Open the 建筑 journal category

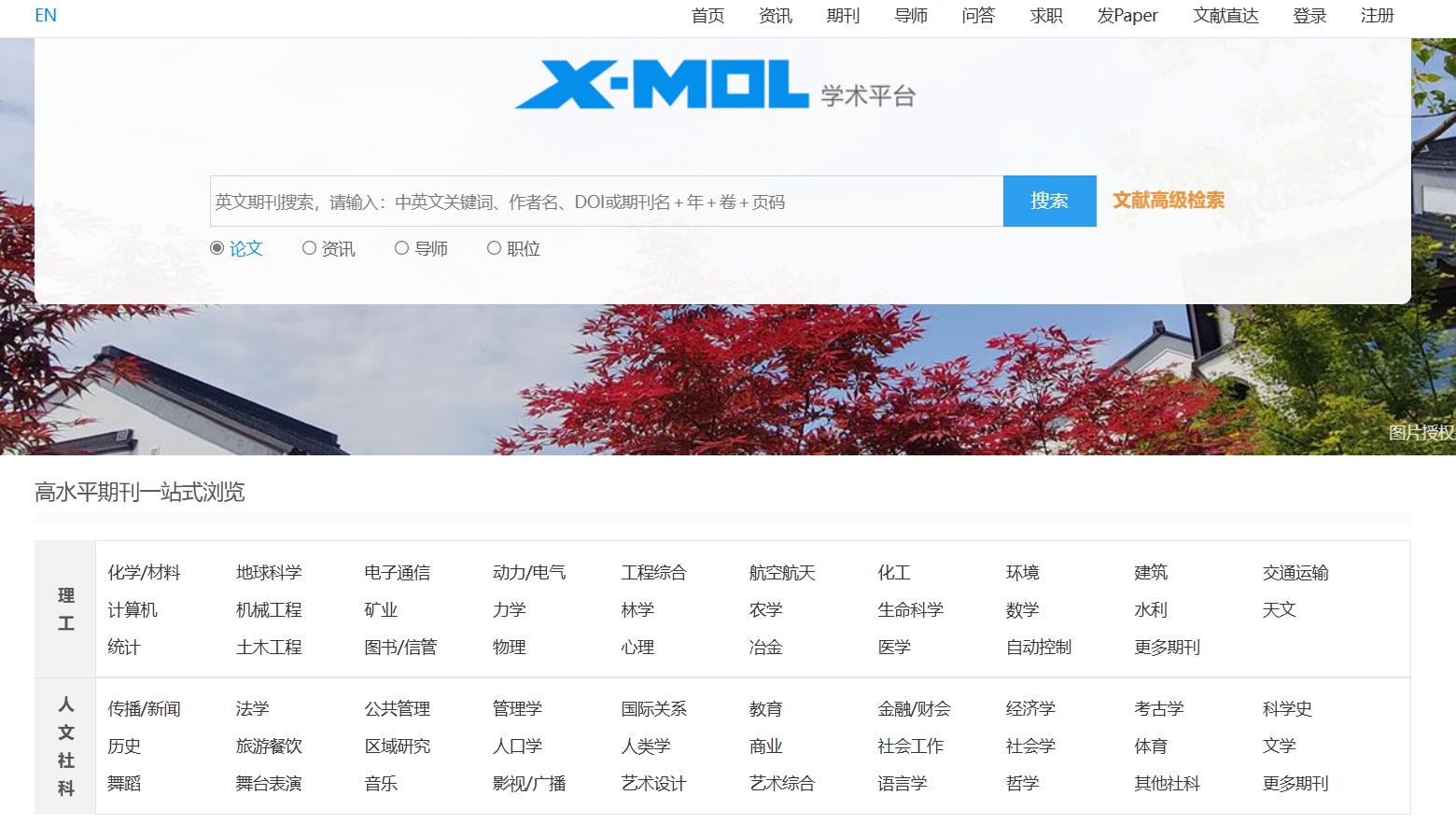[x=1151, y=573]
